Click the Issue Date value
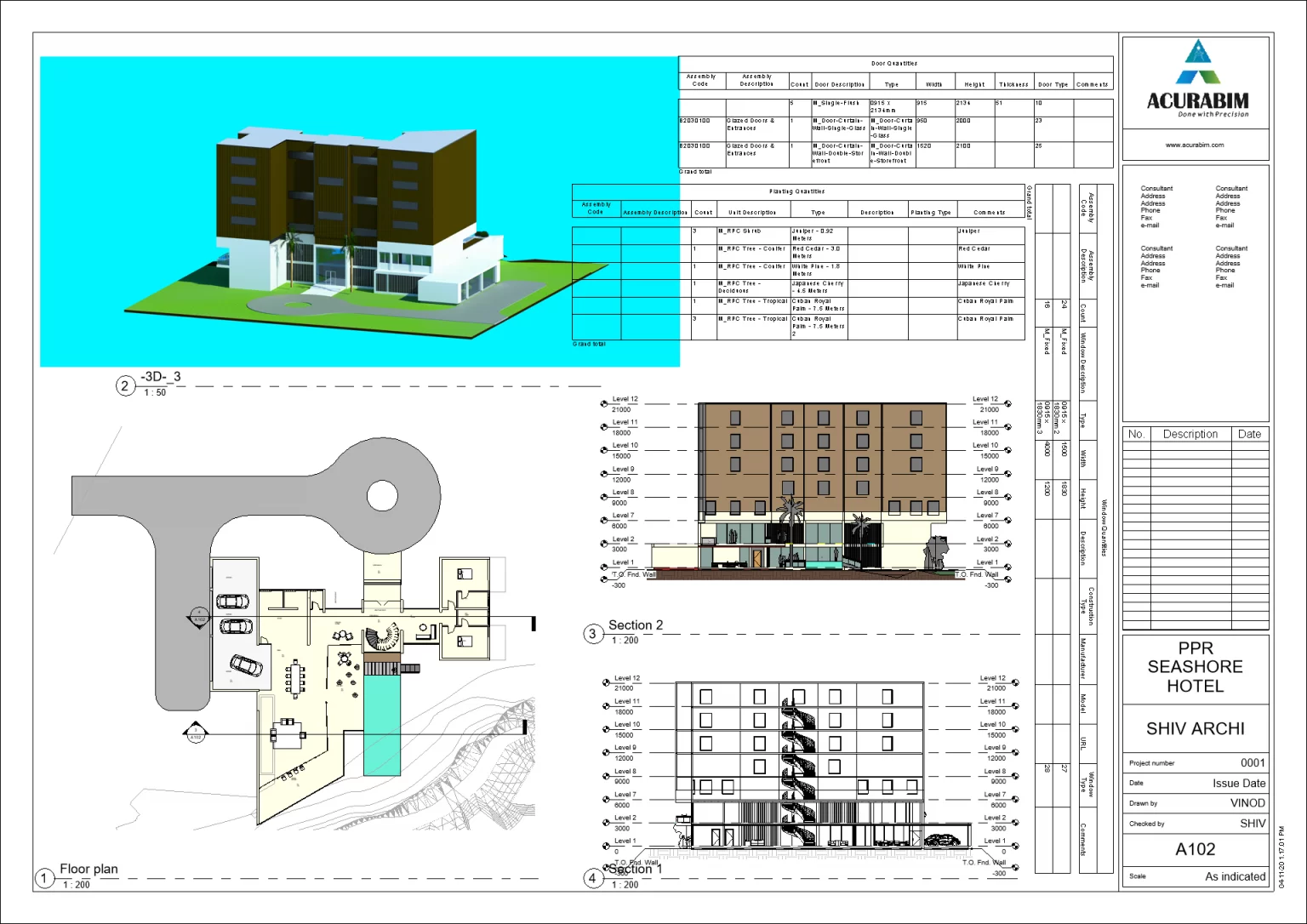This screenshot has height=924, width=1307. 1239,783
